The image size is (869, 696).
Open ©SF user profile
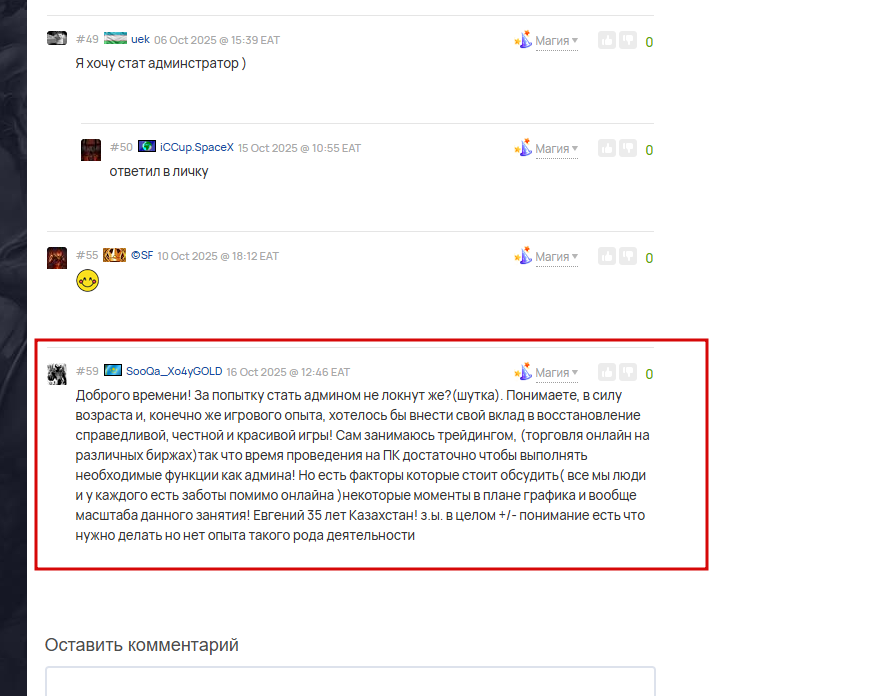(x=142, y=255)
